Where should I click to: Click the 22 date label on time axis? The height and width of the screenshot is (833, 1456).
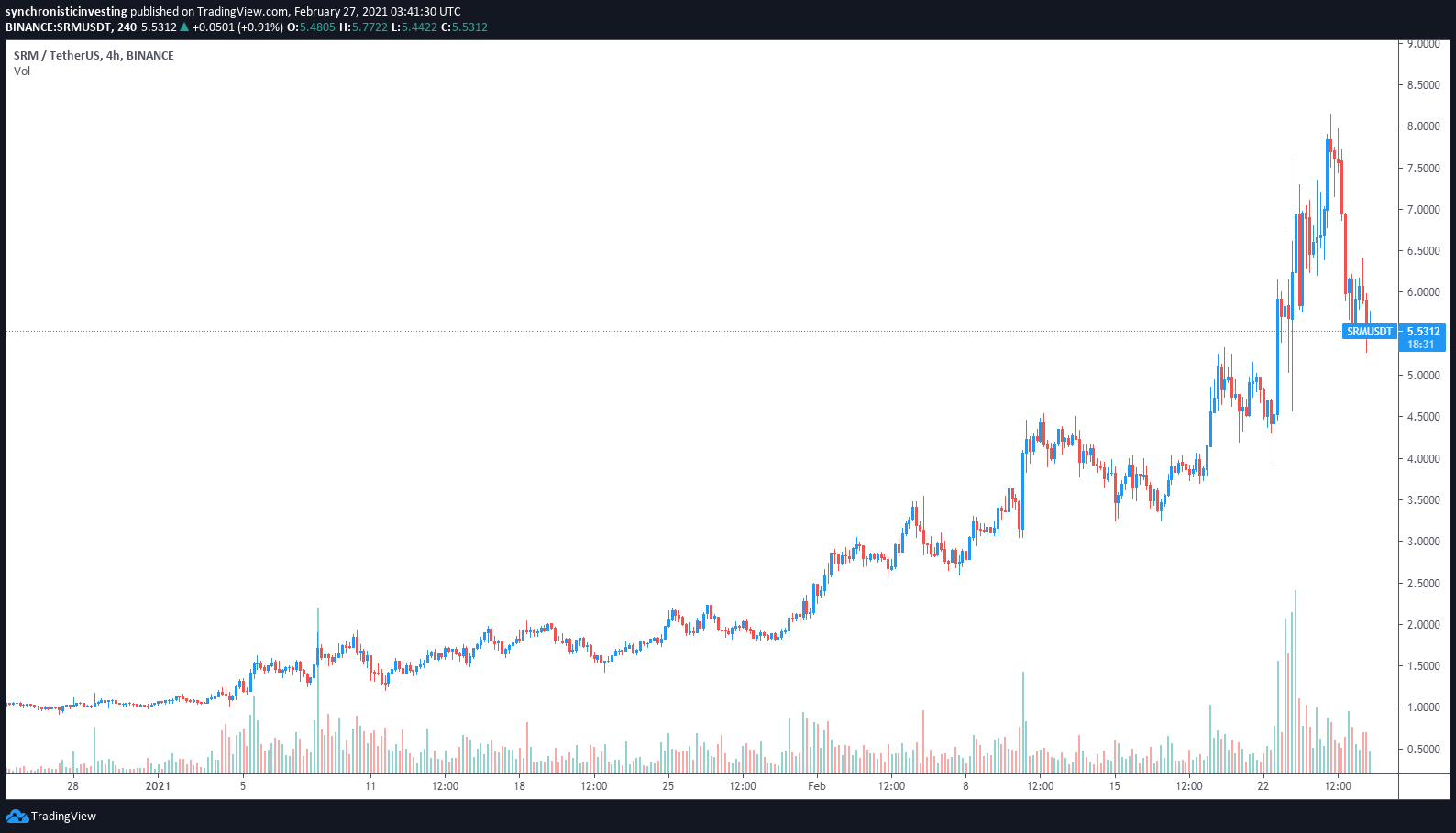[x=1263, y=786]
